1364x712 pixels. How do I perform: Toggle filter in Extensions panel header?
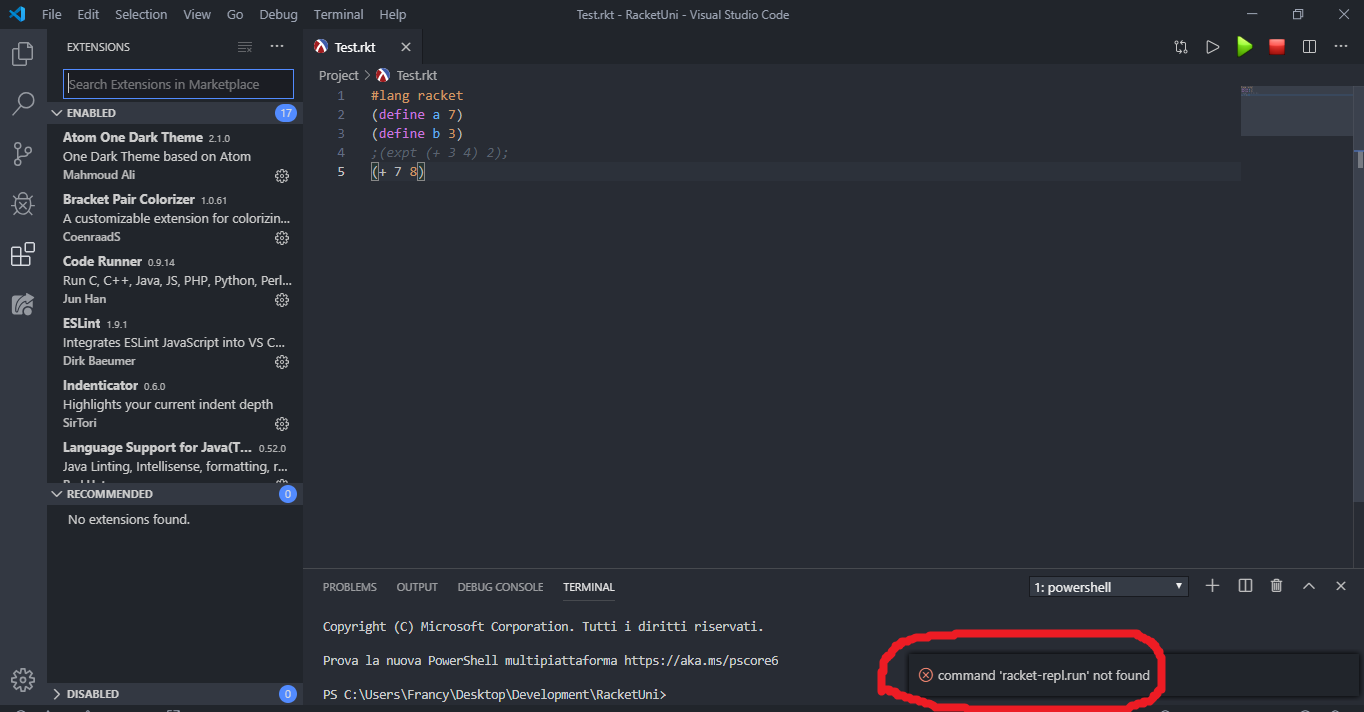coord(244,46)
